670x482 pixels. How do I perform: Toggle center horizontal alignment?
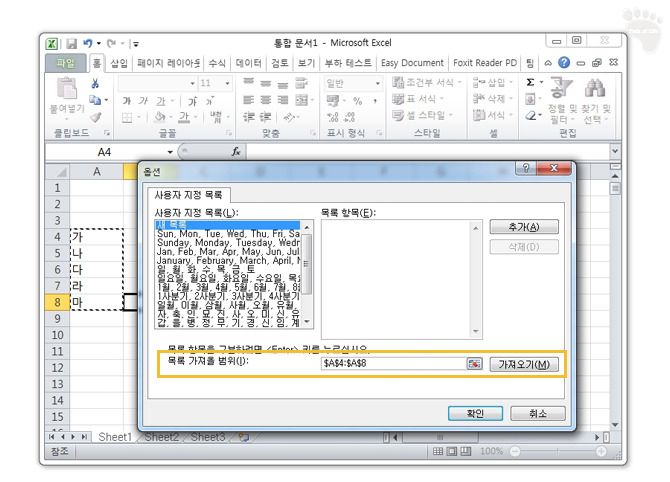266,100
